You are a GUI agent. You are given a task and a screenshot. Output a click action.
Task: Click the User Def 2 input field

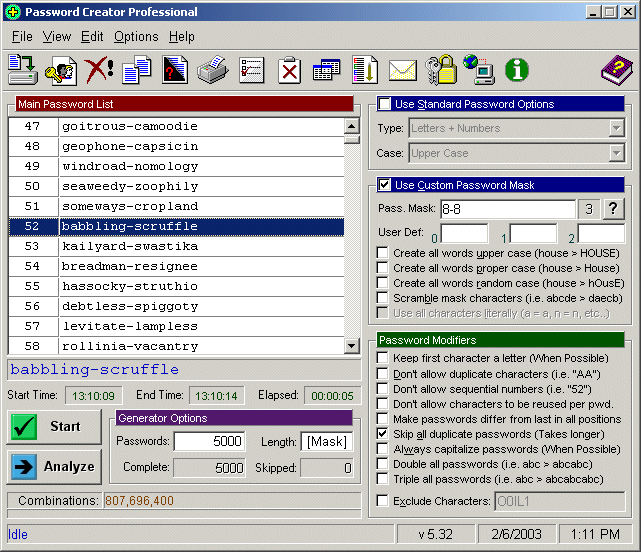(x=601, y=233)
